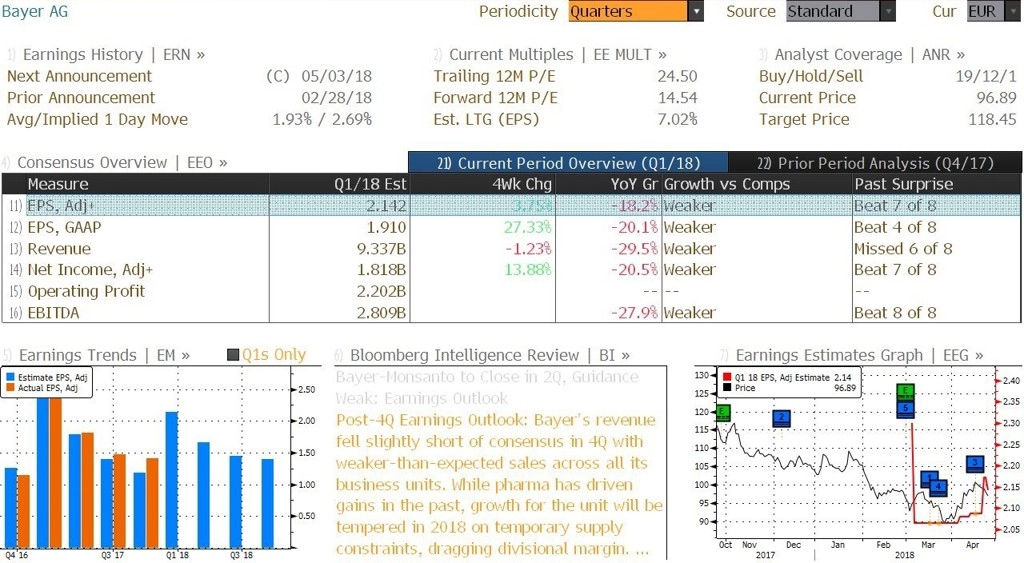Select the Operating Profit row
The width and height of the screenshot is (1024, 563).
tap(511, 291)
